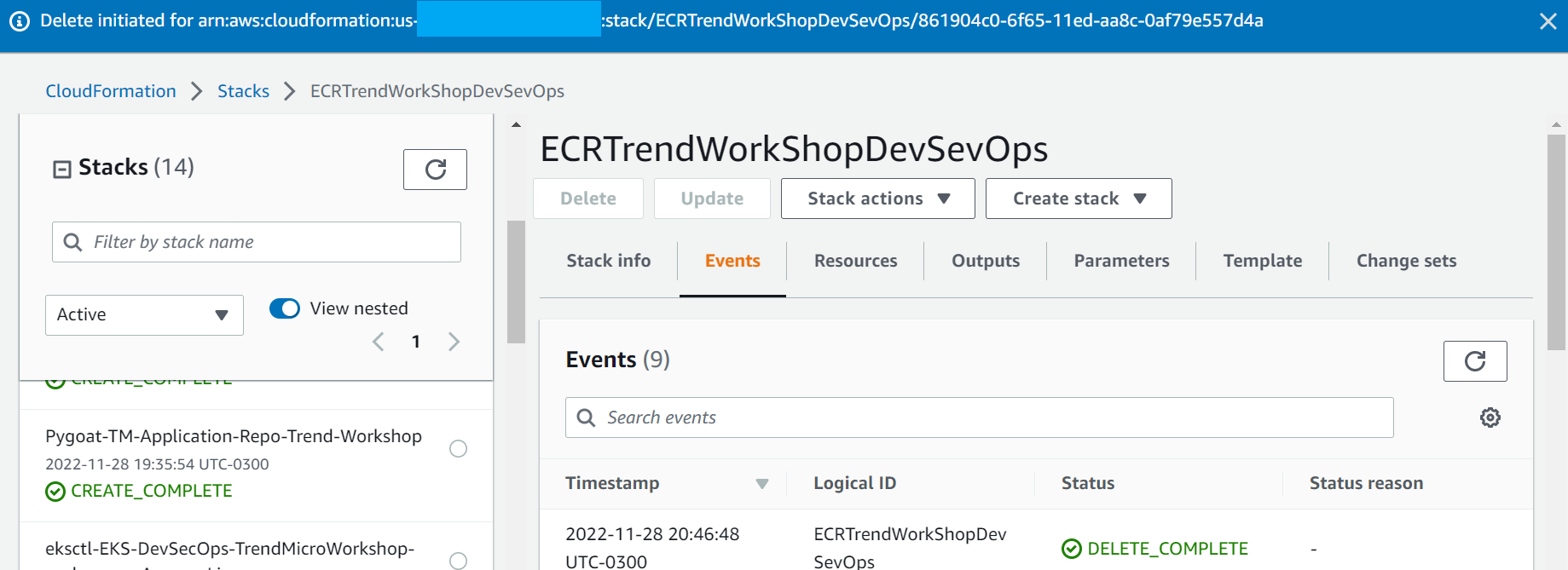Click the search icon in events search
The image size is (1568, 570).
[587, 417]
